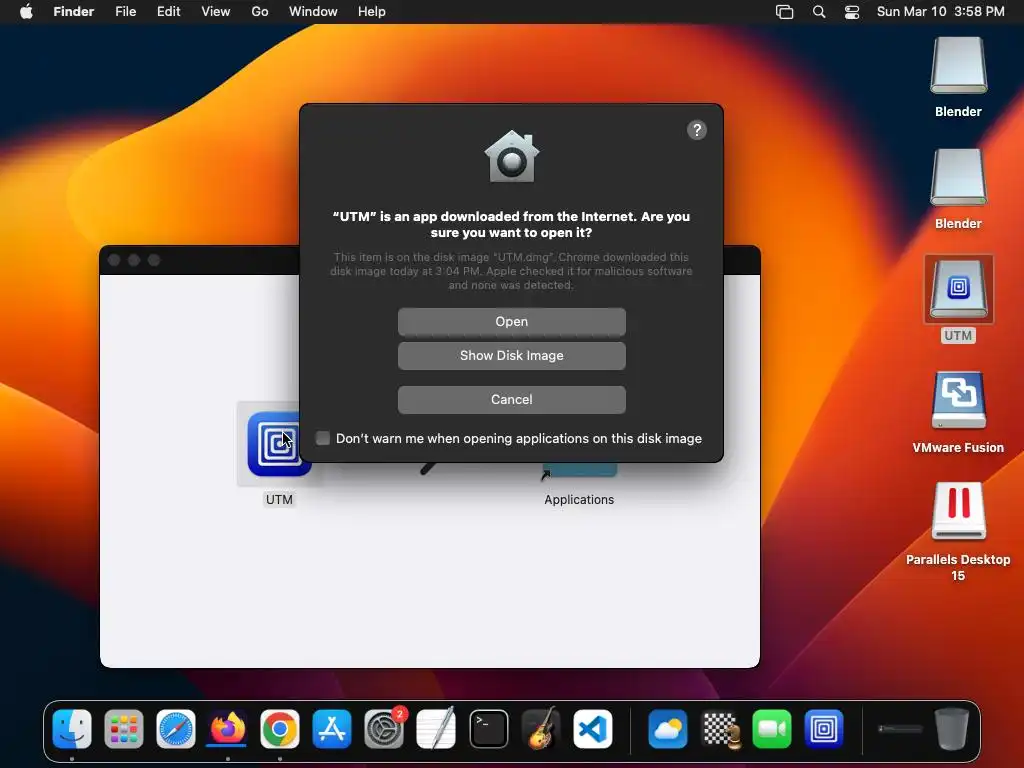Launch Terminal from the Dock
This screenshot has height=768, width=1024.
488,729
